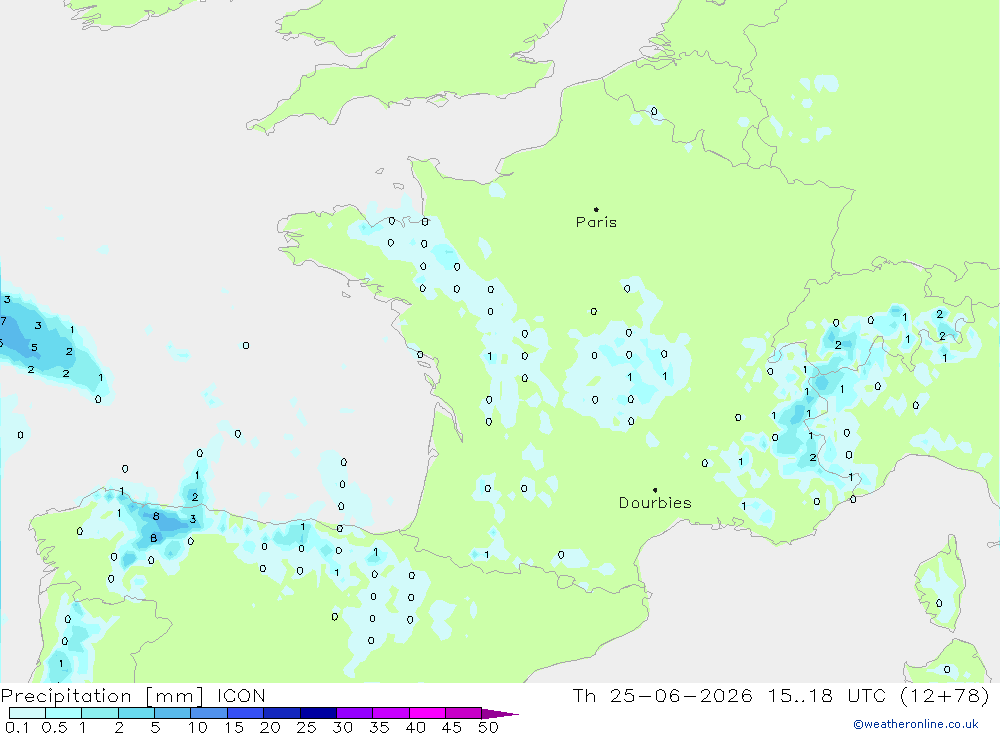Click the '10' legend scale label

click(198, 727)
